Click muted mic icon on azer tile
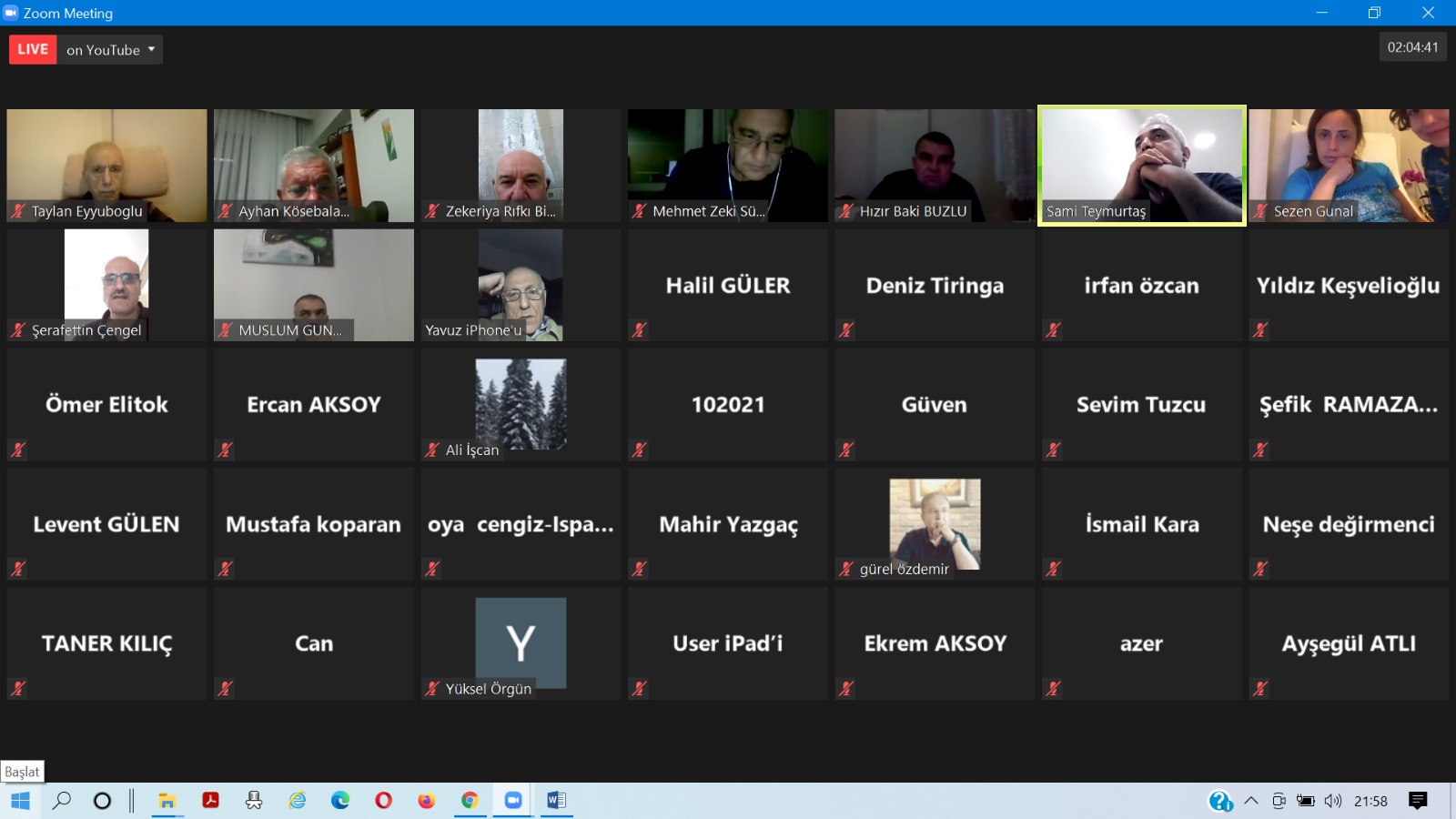This screenshot has width=1456, height=819. (x=1054, y=689)
